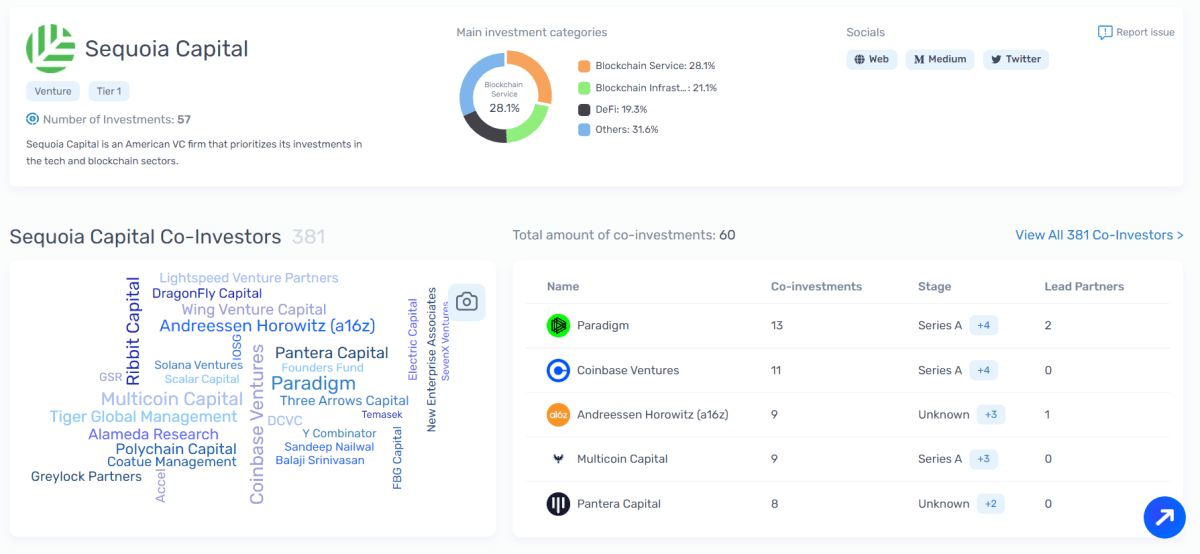The height and width of the screenshot is (554, 1200).
Task: Select the dark DeFi legend swatch
Action: (584, 109)
